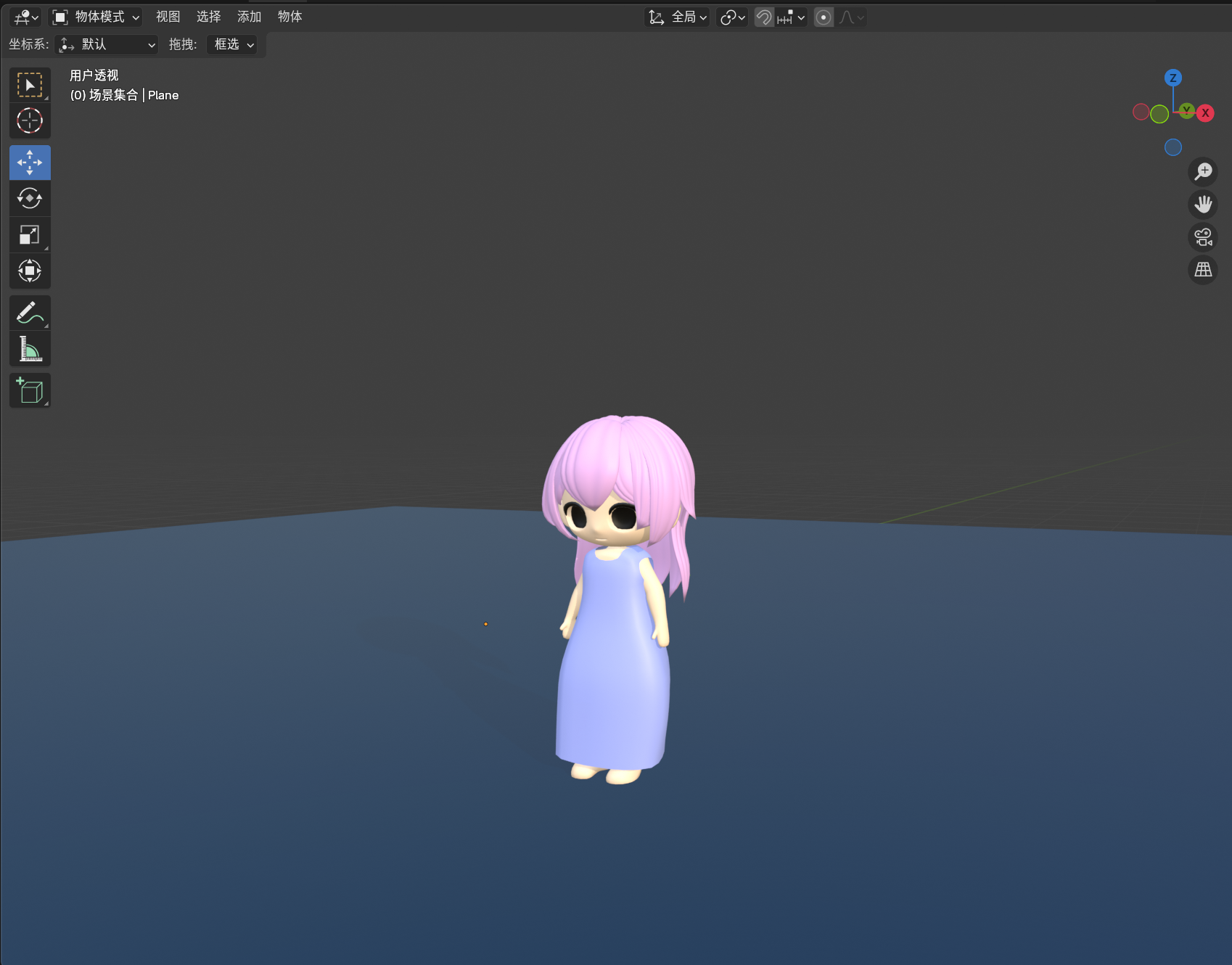Image resolution: width=1232 pixels, height=965 pixels.
Task: Click the pan hand button
Action: tap(1203, 205)
